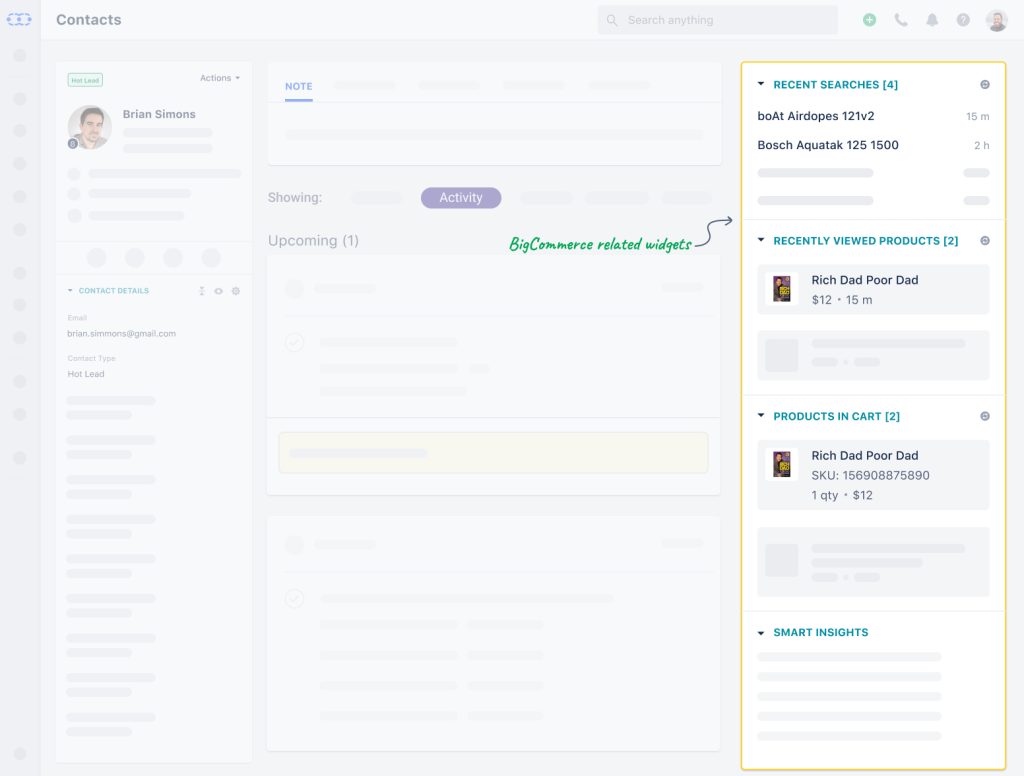
Task: Open the green quick-add icon
Action: [x=869, y=19]
